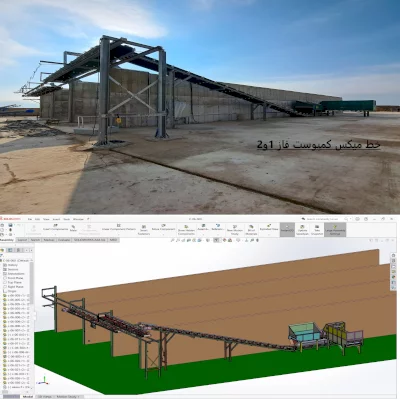Click Show Hidden Components icon

[186, 230]
